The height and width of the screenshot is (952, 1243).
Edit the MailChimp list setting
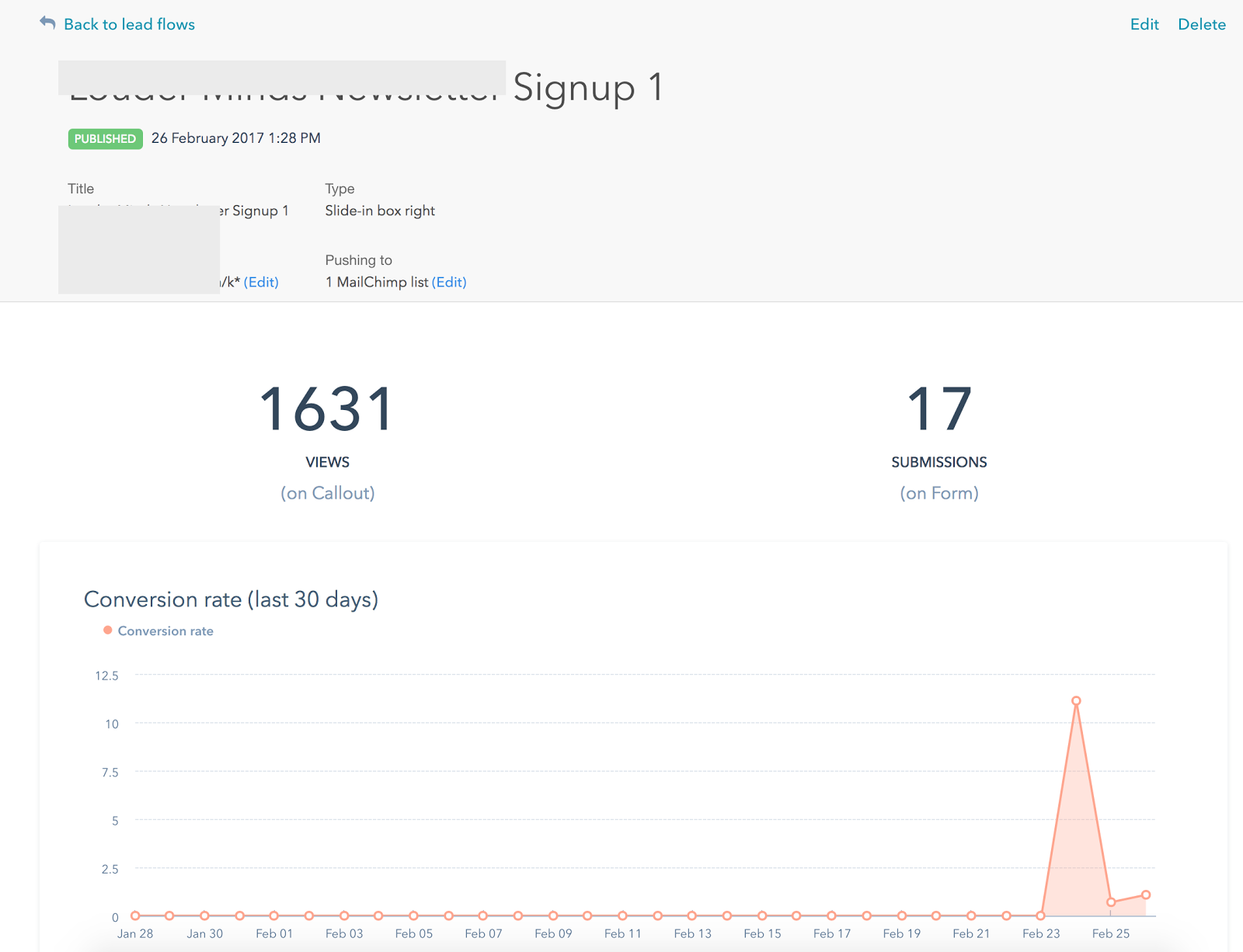click(x=449, y=282)
